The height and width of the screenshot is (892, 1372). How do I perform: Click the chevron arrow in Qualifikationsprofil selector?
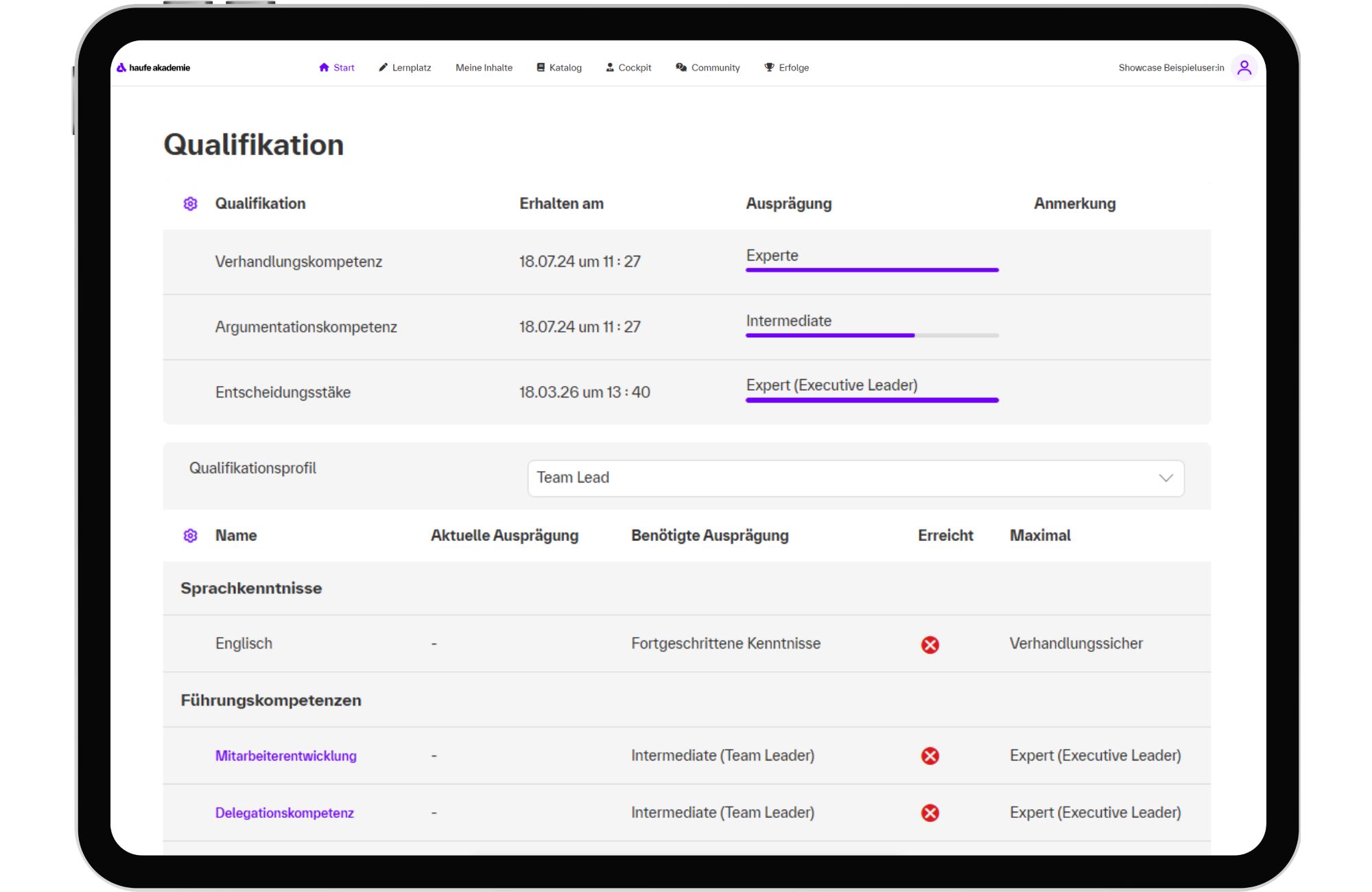click(1166, 478)
